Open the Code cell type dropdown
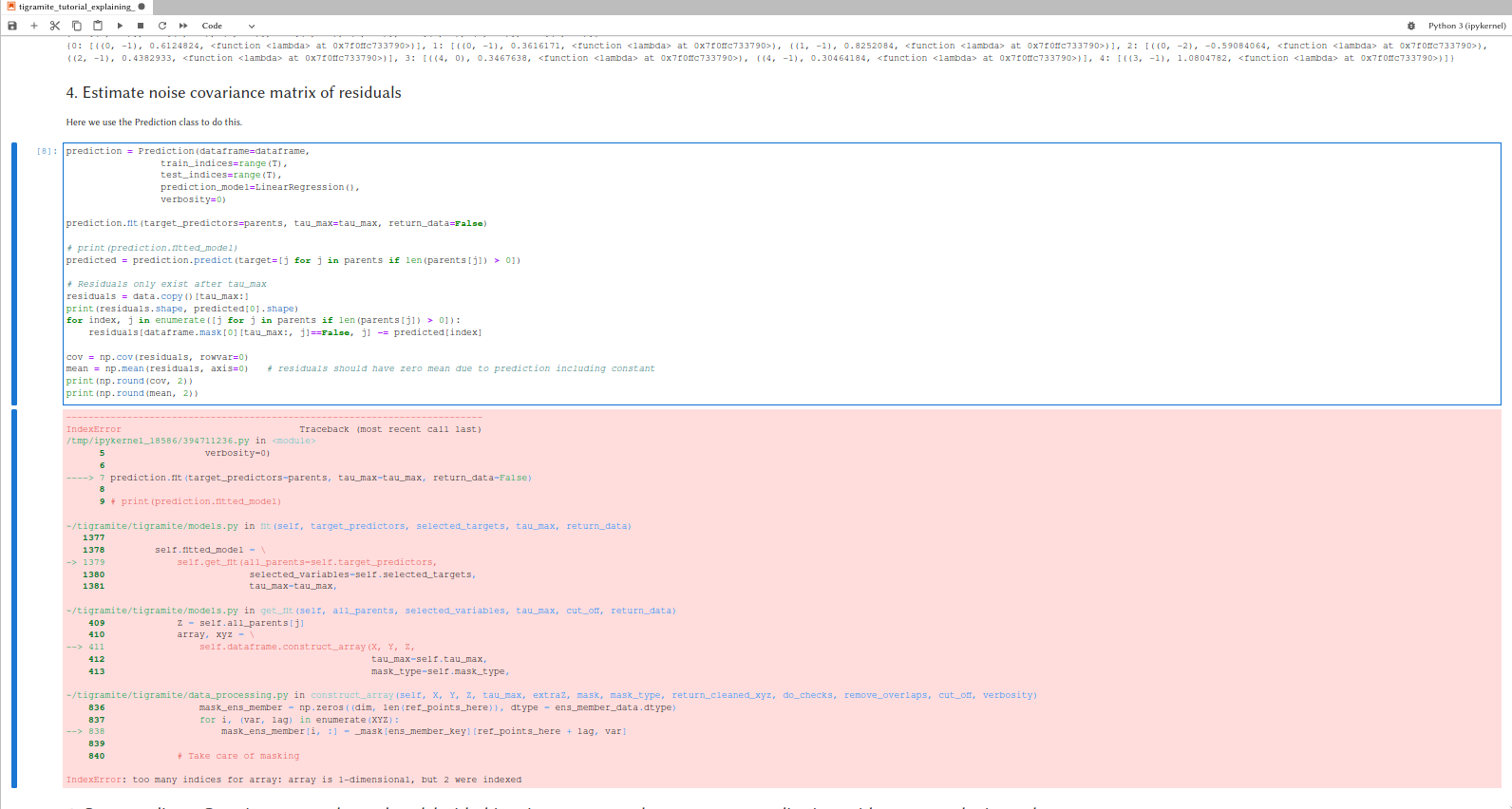This screenshot has width=1512, height=809. tap(228, 26)
